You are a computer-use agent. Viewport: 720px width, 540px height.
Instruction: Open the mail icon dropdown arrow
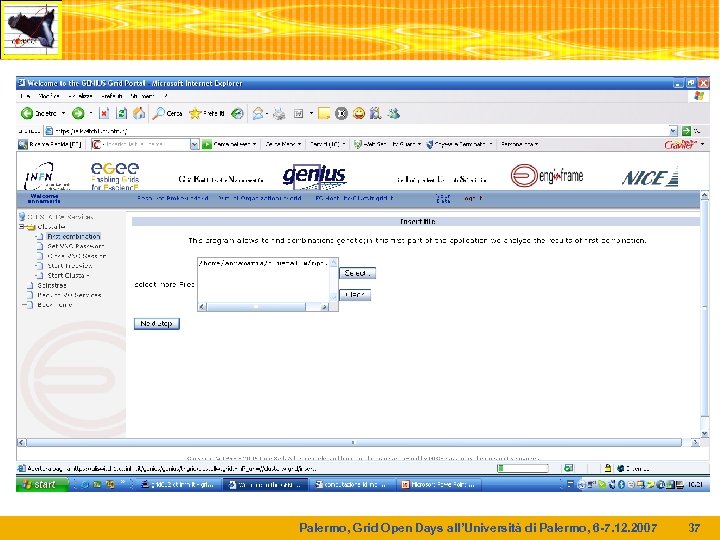267,113
